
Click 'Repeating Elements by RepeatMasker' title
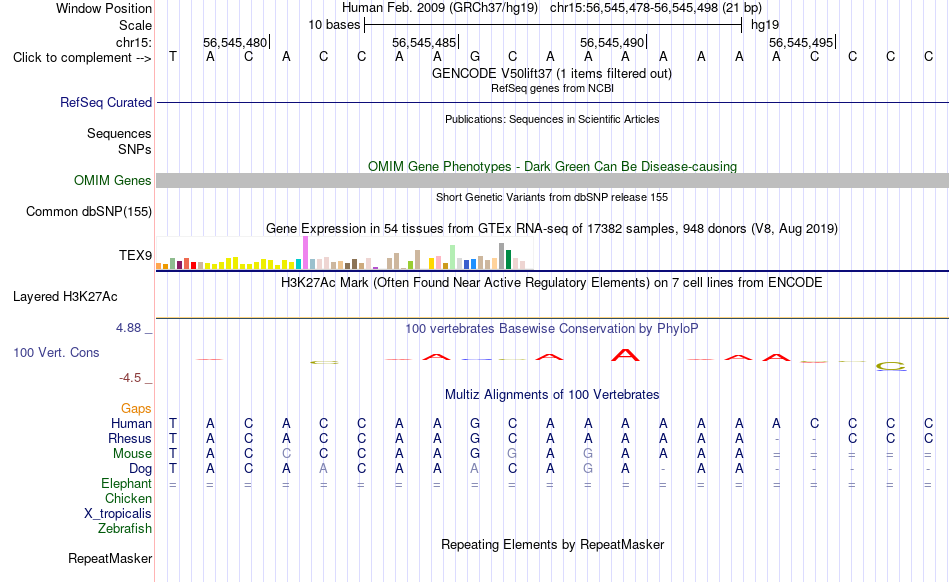(553, 544)
